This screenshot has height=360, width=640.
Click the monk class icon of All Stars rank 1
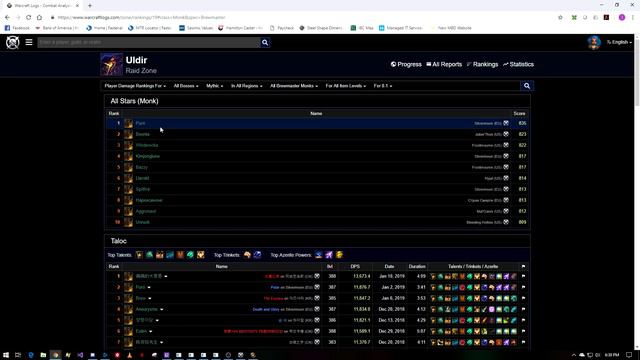coord(129,123)
